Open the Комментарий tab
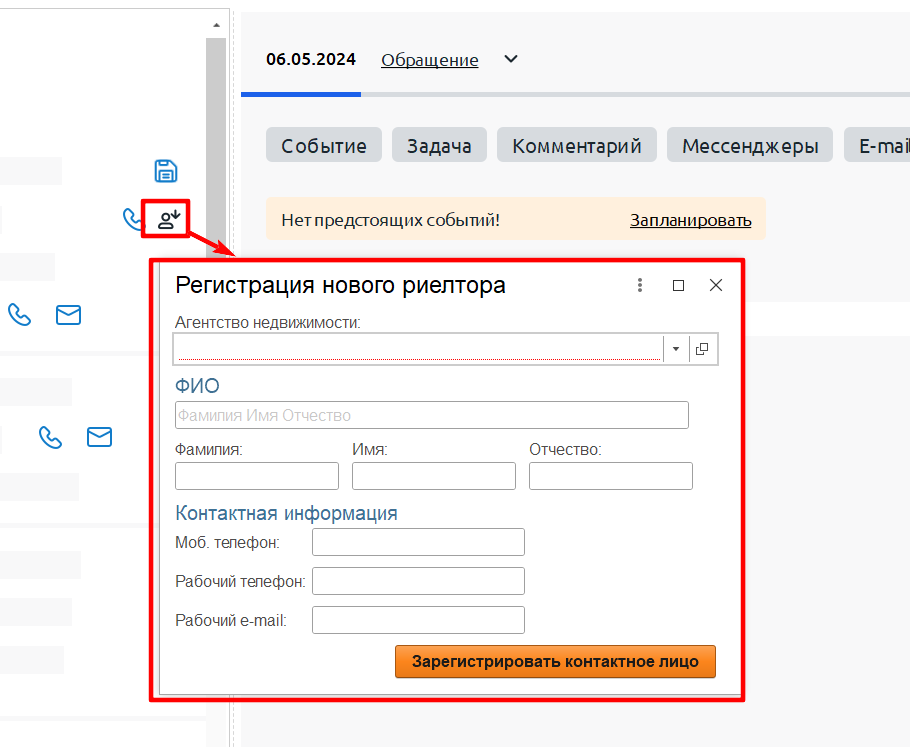Image resolution: width=910 pixels, height=747 pixels. 576,146
